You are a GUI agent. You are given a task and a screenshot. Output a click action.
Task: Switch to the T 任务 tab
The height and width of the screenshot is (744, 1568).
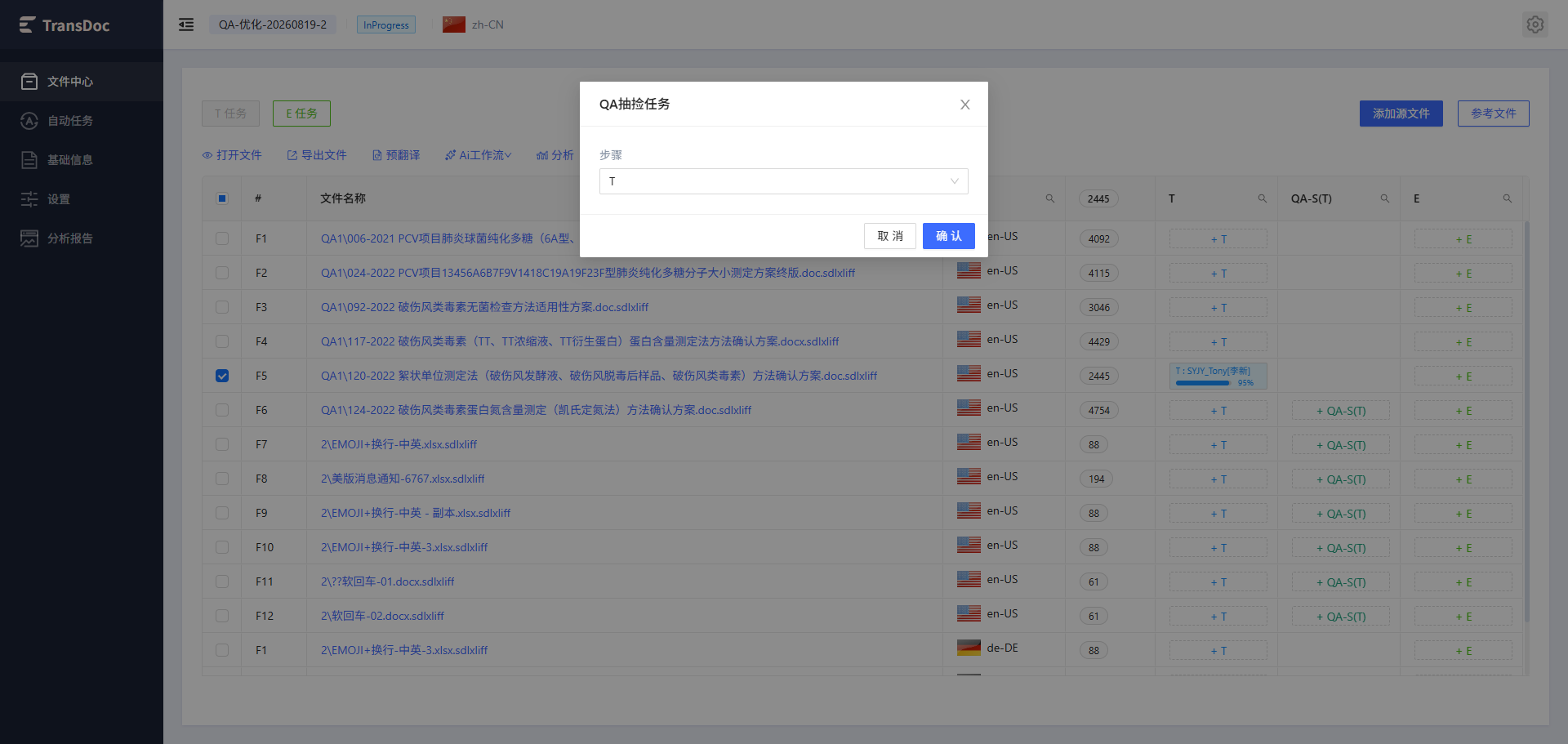click(230, 114)
